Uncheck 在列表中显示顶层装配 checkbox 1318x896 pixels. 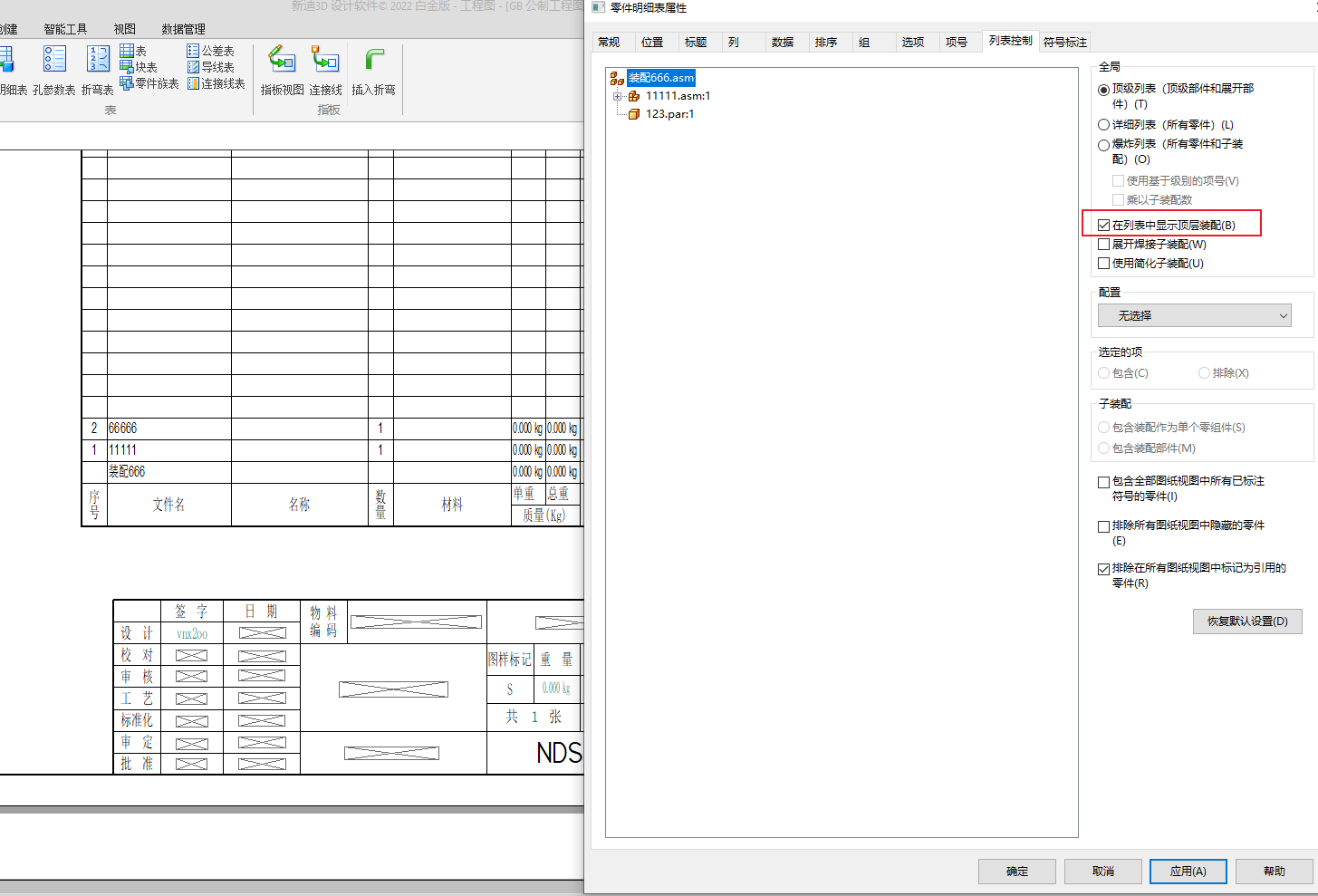tap(1103, 225)
